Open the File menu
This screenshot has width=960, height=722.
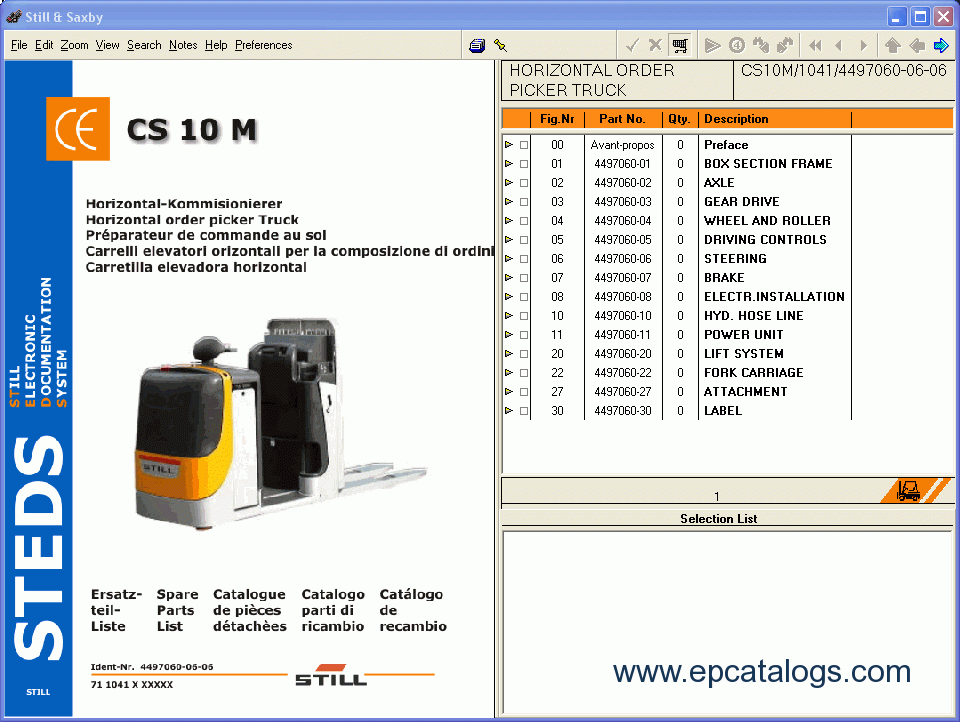point(19,45)
